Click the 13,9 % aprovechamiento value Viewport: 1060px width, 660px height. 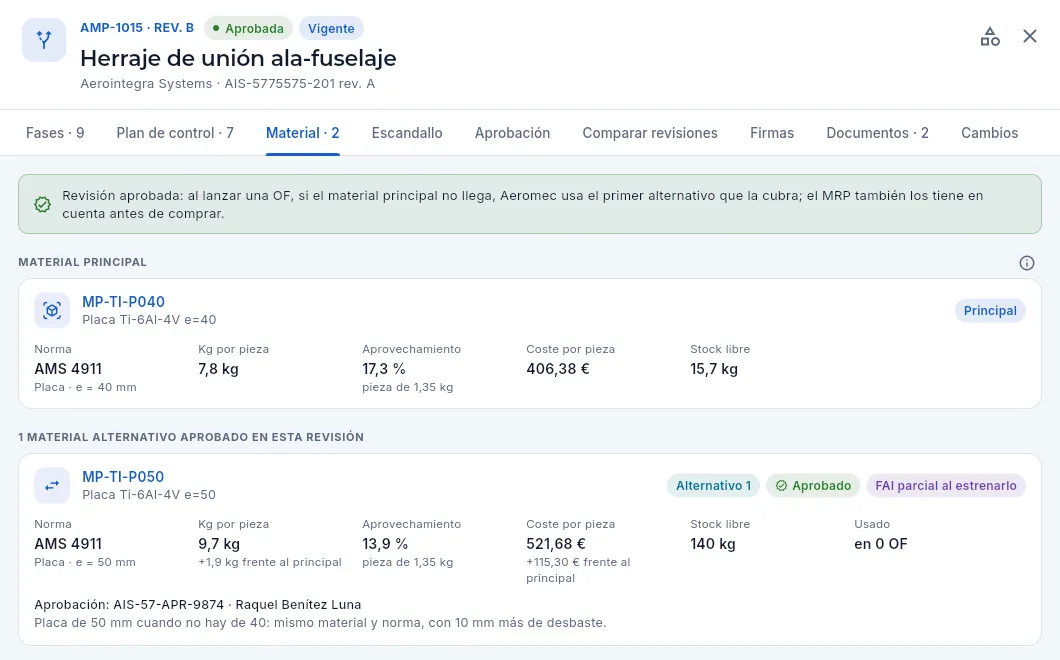(x=385, y=544)
